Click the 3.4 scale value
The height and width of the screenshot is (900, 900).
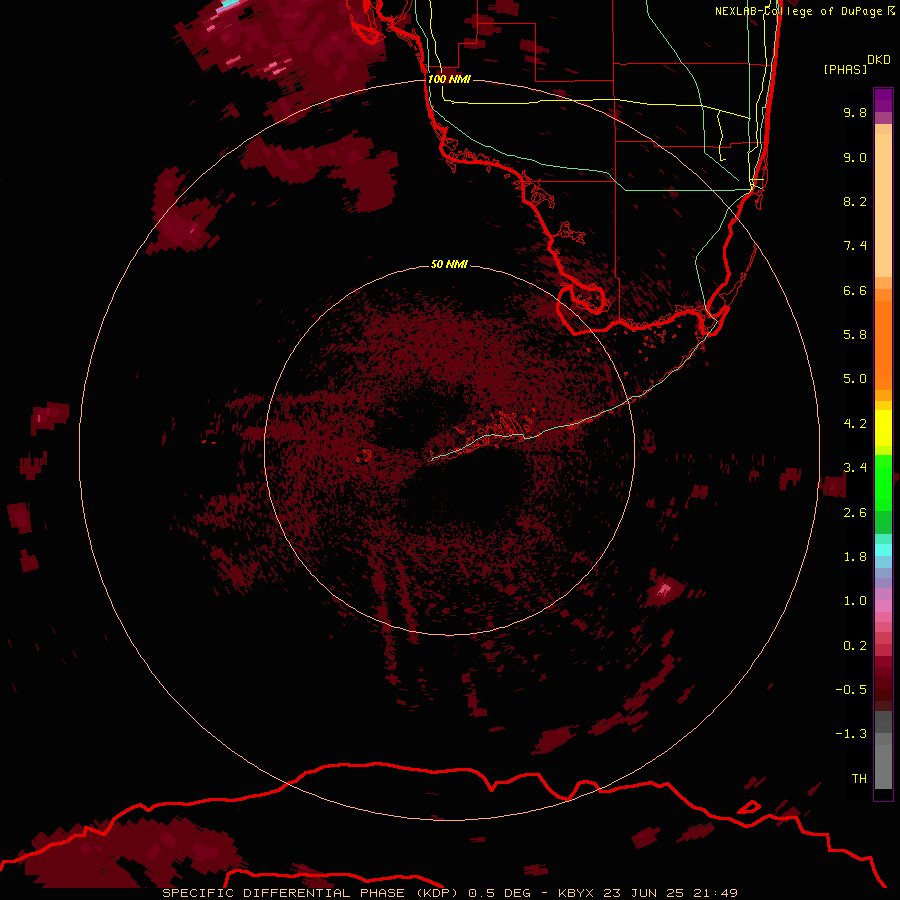click(x=855, y=468)
